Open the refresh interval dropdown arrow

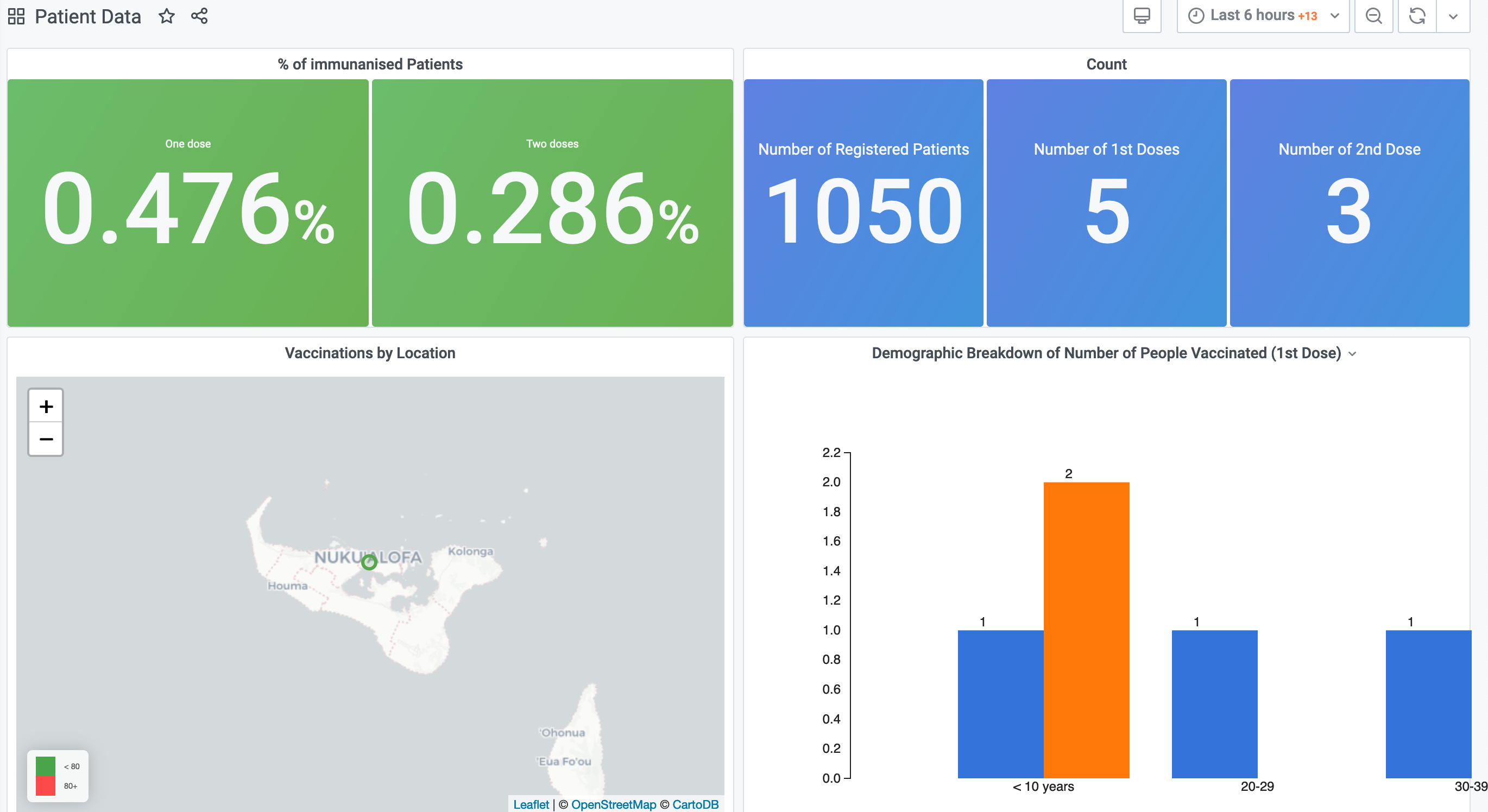(1453, 16)
